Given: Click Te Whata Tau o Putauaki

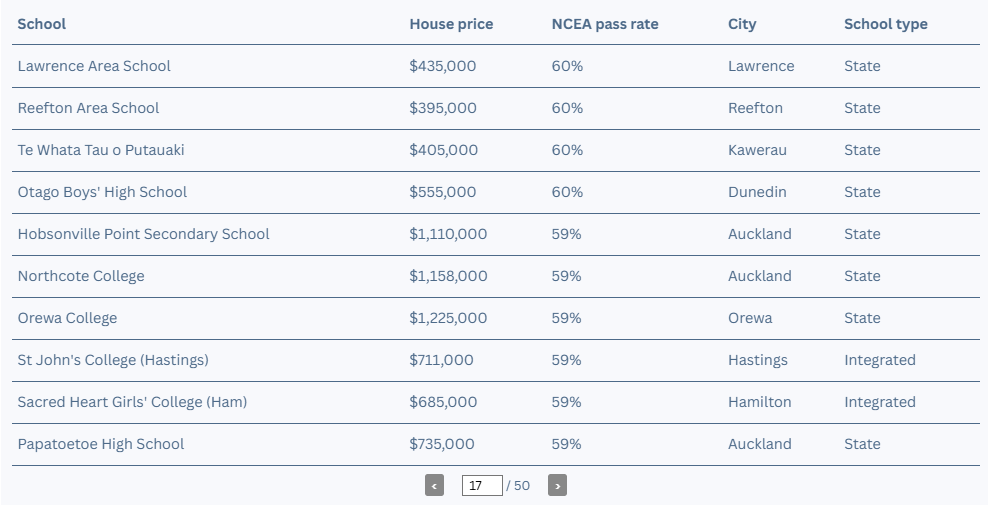Looking at the screenshot, I should (101, 150).
